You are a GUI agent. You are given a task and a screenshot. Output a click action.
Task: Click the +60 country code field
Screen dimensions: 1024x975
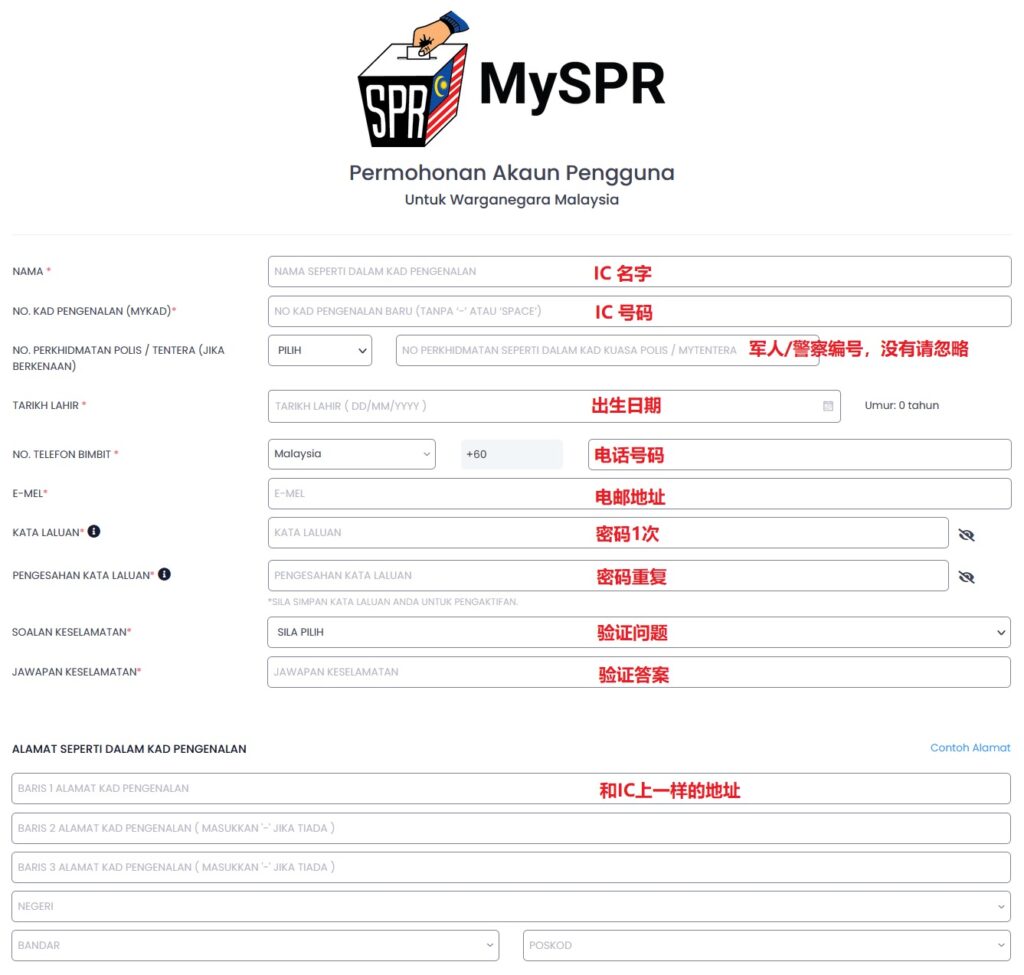coord(511,454)
